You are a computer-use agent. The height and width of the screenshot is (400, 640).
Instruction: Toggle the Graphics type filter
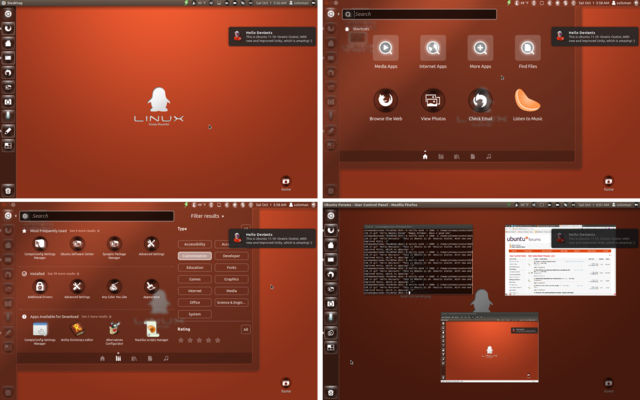coord(231,279)
